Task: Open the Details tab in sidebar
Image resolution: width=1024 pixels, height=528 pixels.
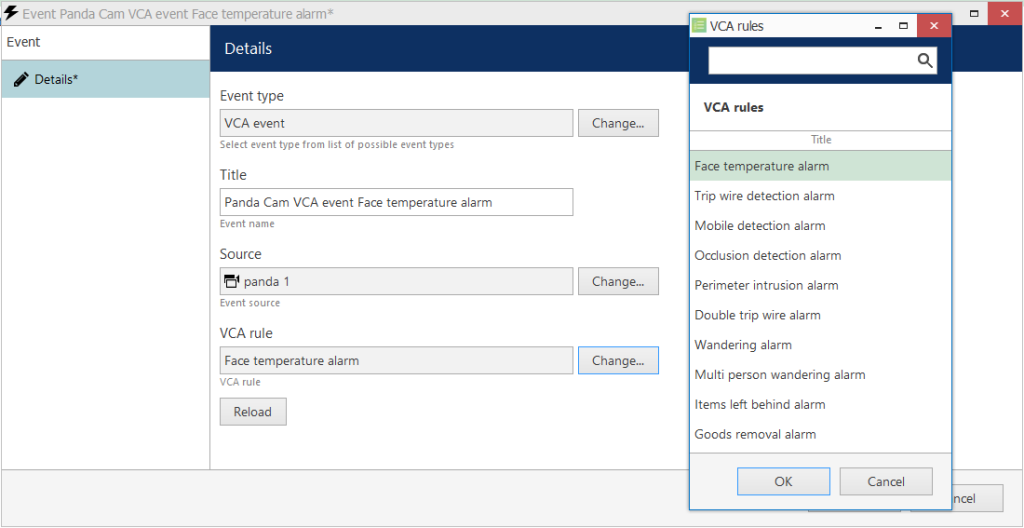Action: click(105, 79)
